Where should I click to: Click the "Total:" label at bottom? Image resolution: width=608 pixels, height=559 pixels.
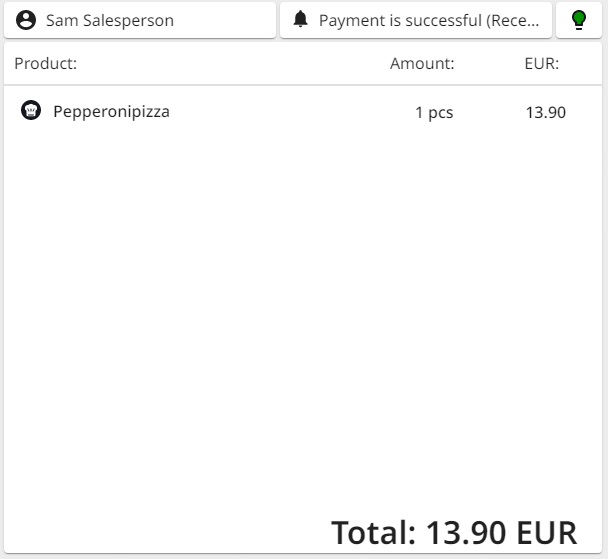(x=374, y=532)
